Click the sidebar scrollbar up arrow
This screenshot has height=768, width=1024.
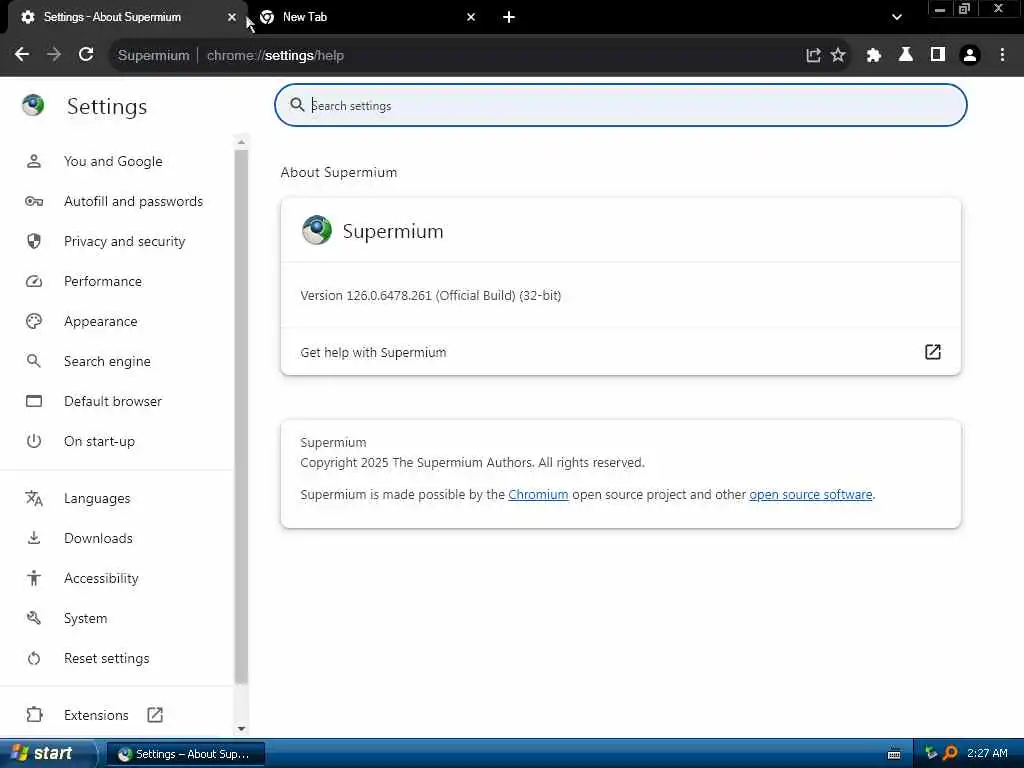click(242, 142)
